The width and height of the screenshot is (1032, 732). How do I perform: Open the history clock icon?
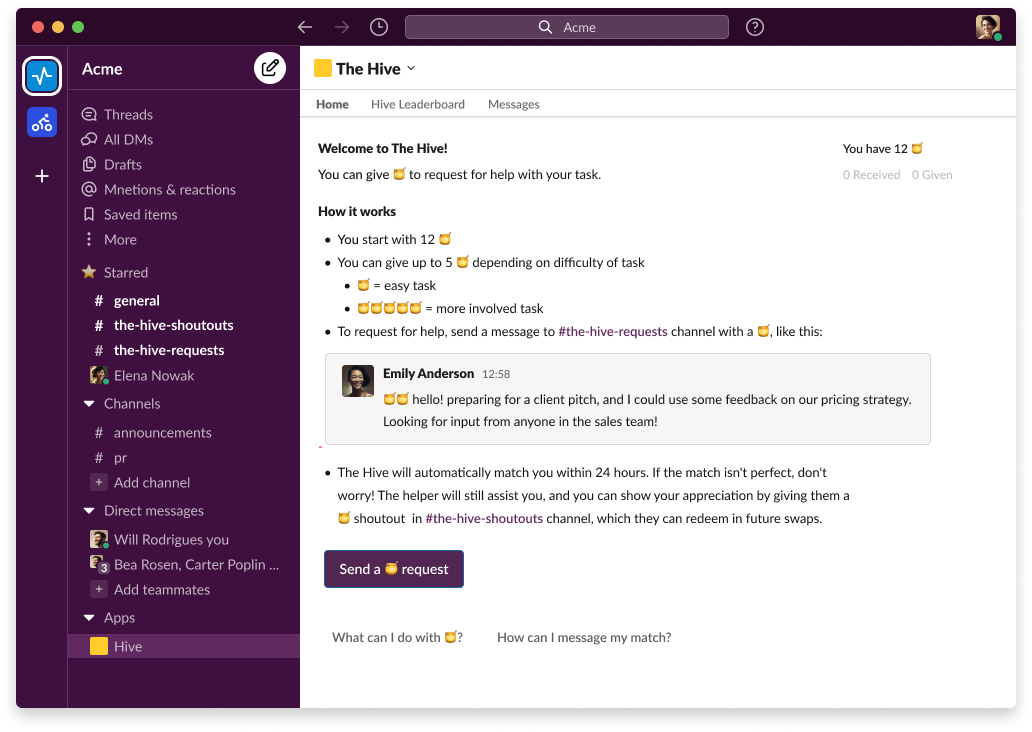click(x=378, y=27)
